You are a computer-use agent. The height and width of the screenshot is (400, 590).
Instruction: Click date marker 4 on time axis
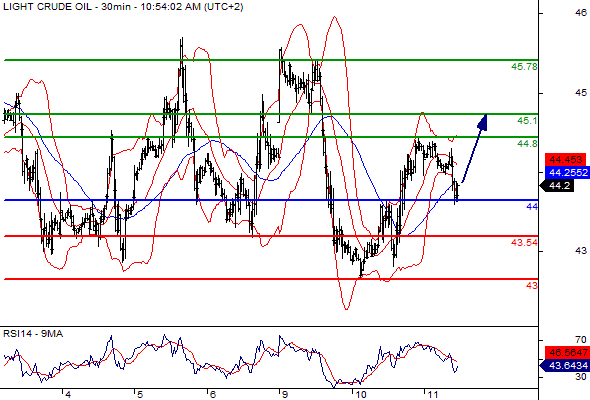coord(67,394)
